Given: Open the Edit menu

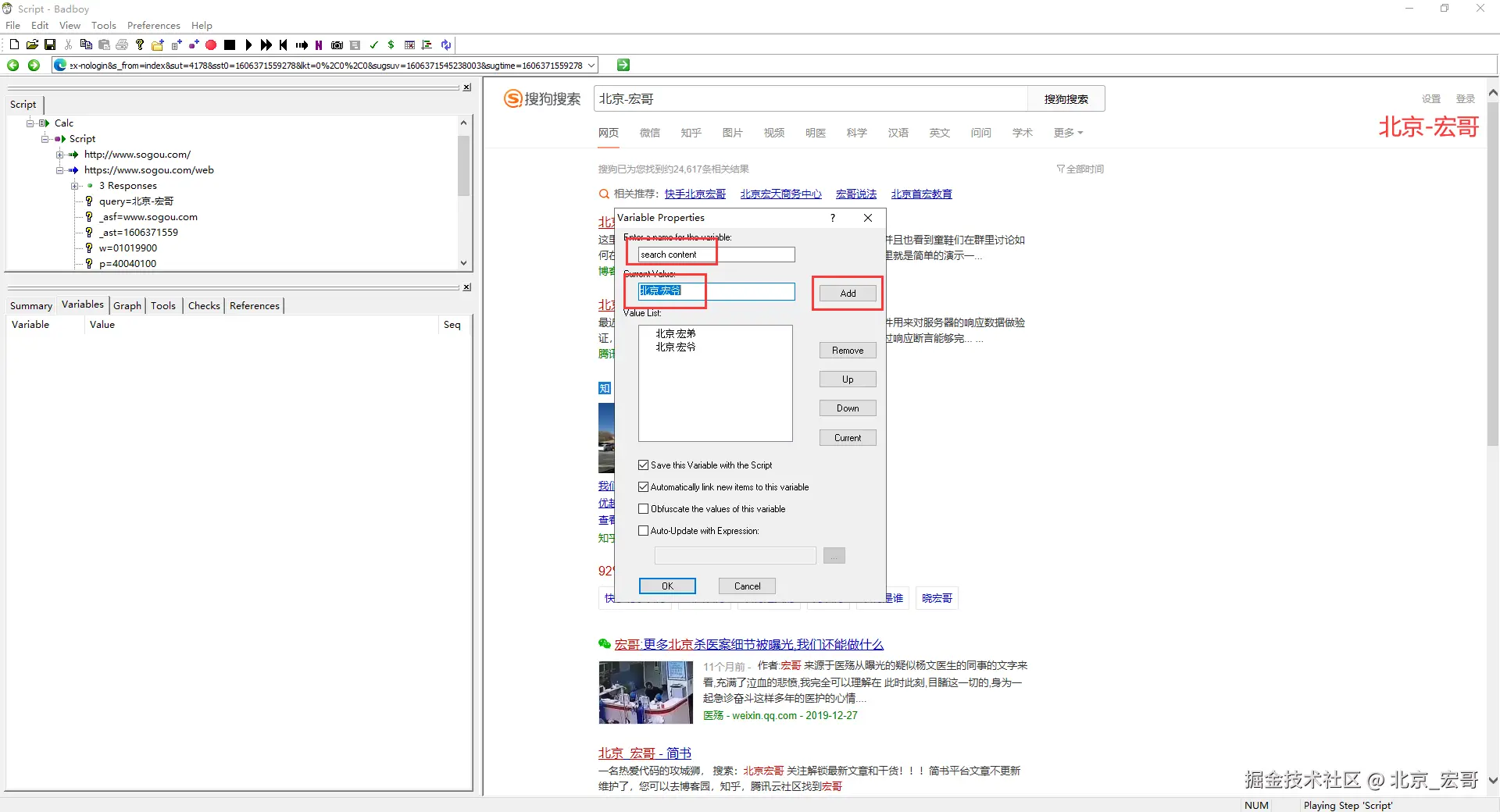Looking at the screenshot, I should 40,26.
